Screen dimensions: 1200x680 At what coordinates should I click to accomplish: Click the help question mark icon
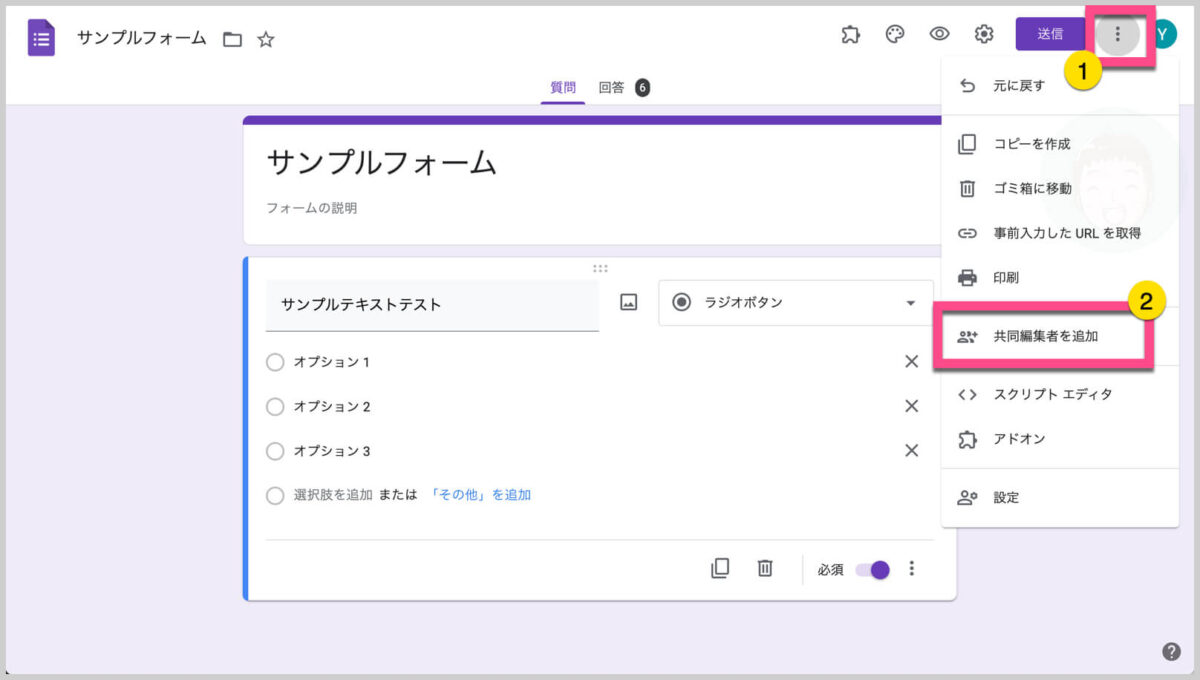coord(1172,652)
